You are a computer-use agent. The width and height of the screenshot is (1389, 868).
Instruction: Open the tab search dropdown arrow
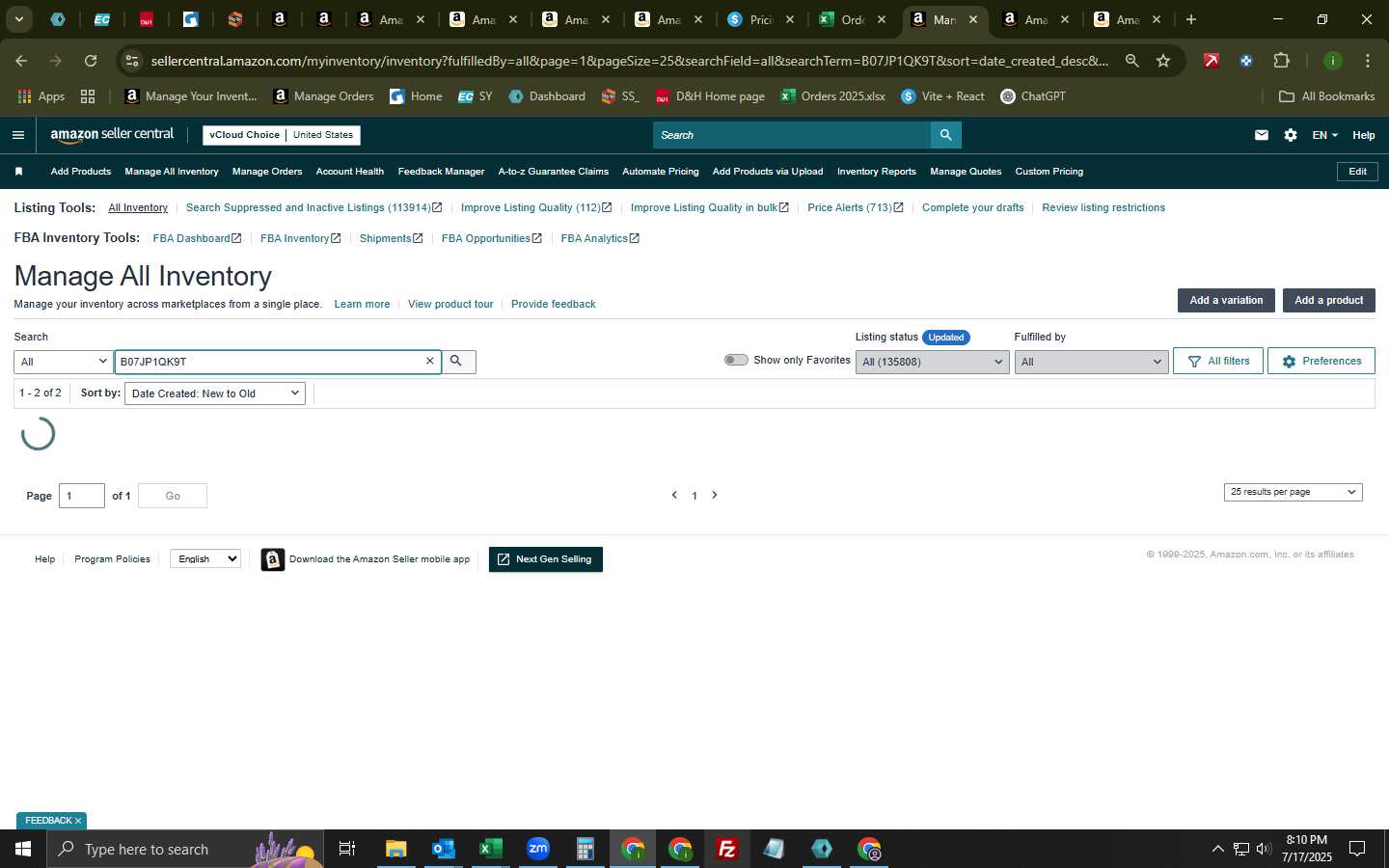click(x=18, y=19)
